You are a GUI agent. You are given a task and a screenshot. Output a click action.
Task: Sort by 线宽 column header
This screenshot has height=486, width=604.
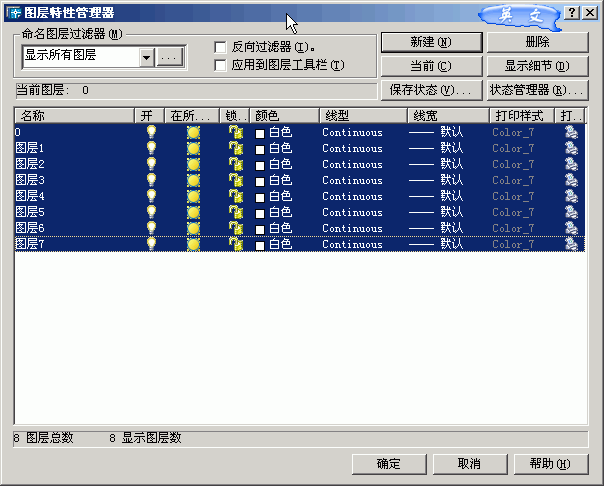(x=448, y=116)
